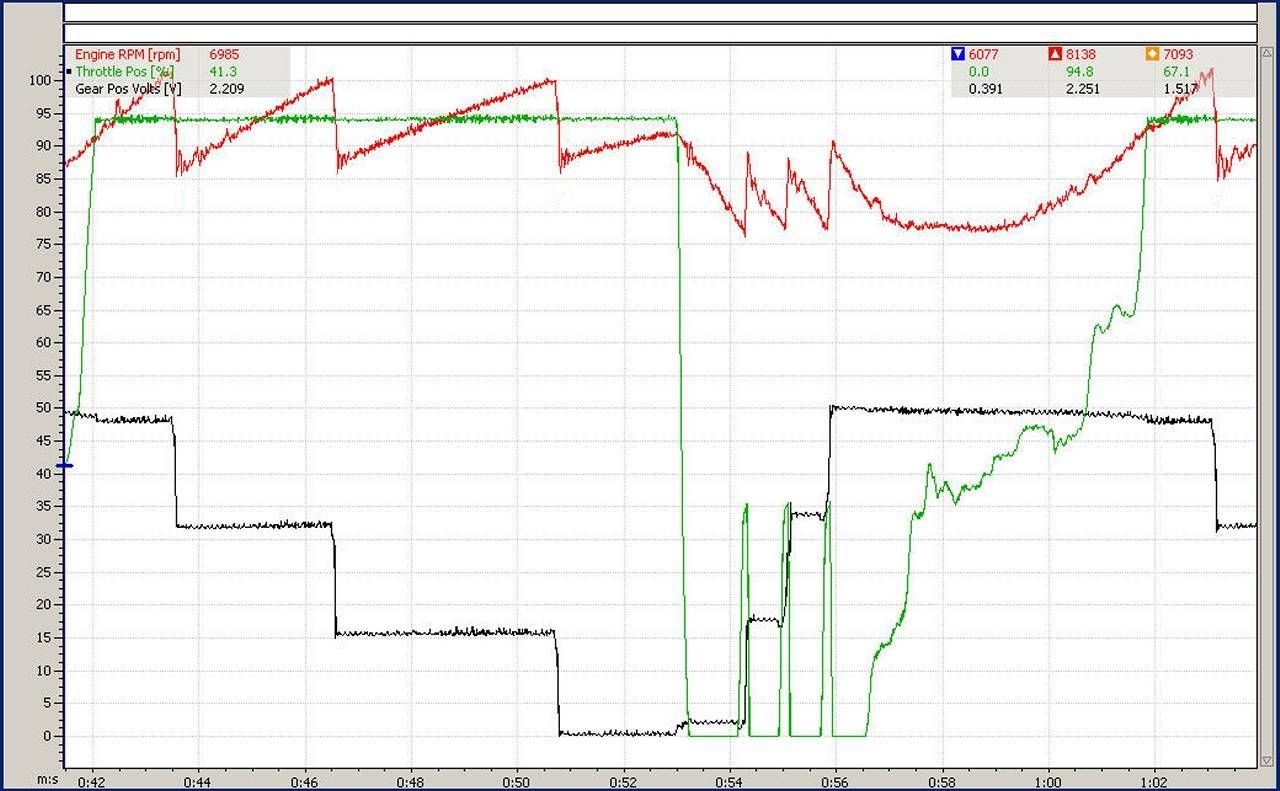The image size is (1280, 791).
Task: Click the red maximum up-arrow icon
Action: [1055, 55]
